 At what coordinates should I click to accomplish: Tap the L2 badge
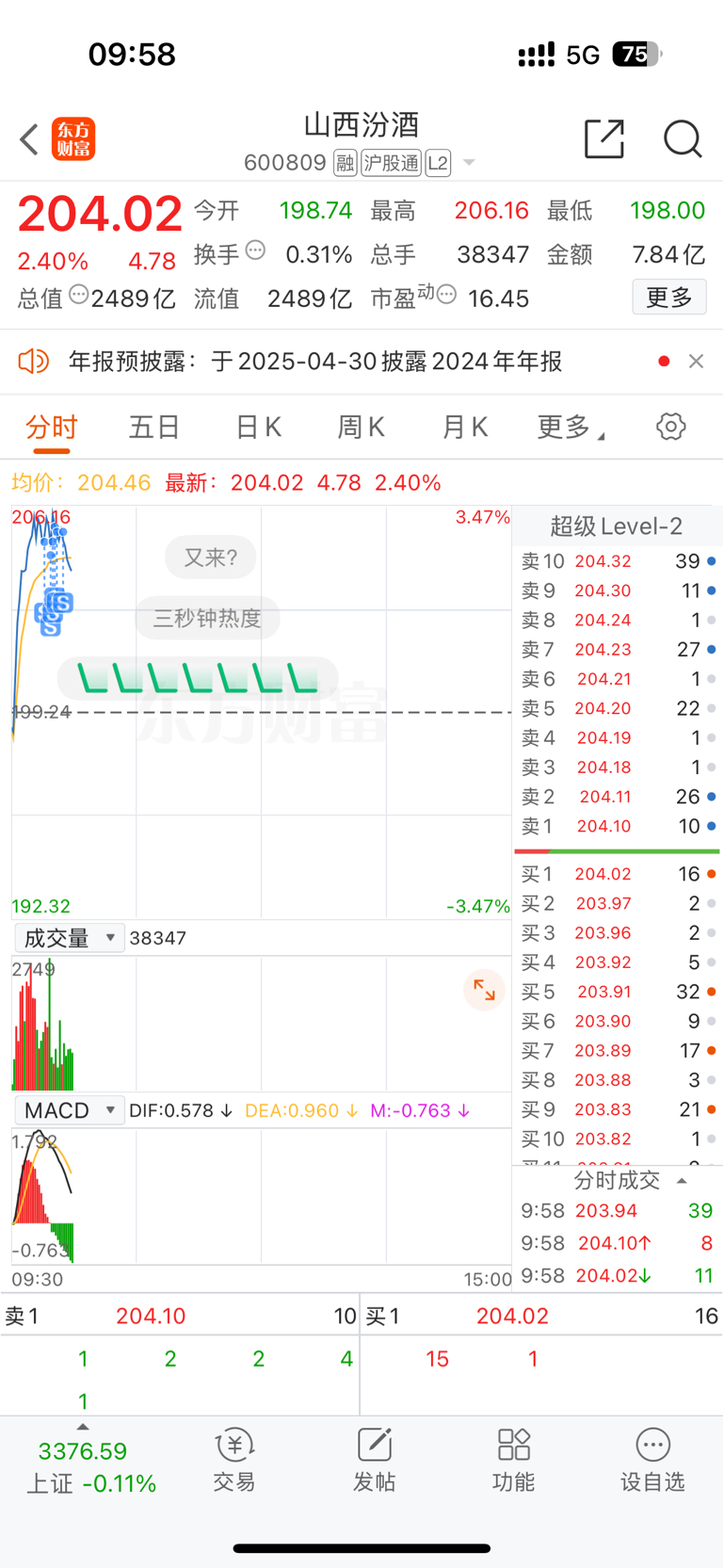coord(438,163)
